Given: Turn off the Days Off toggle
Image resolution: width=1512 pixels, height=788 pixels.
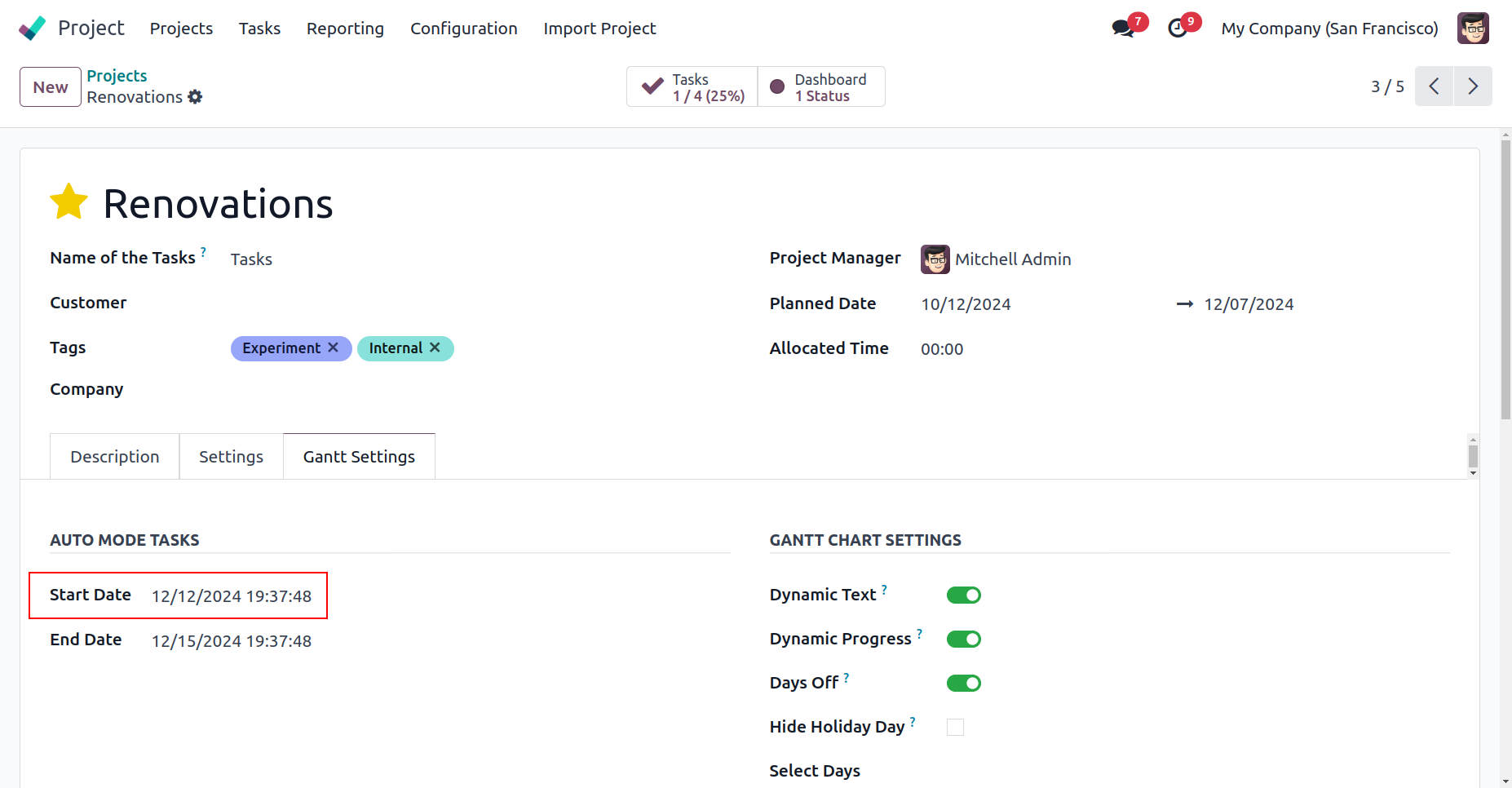Looking at the screenshot, I should [x=963, y=684].
